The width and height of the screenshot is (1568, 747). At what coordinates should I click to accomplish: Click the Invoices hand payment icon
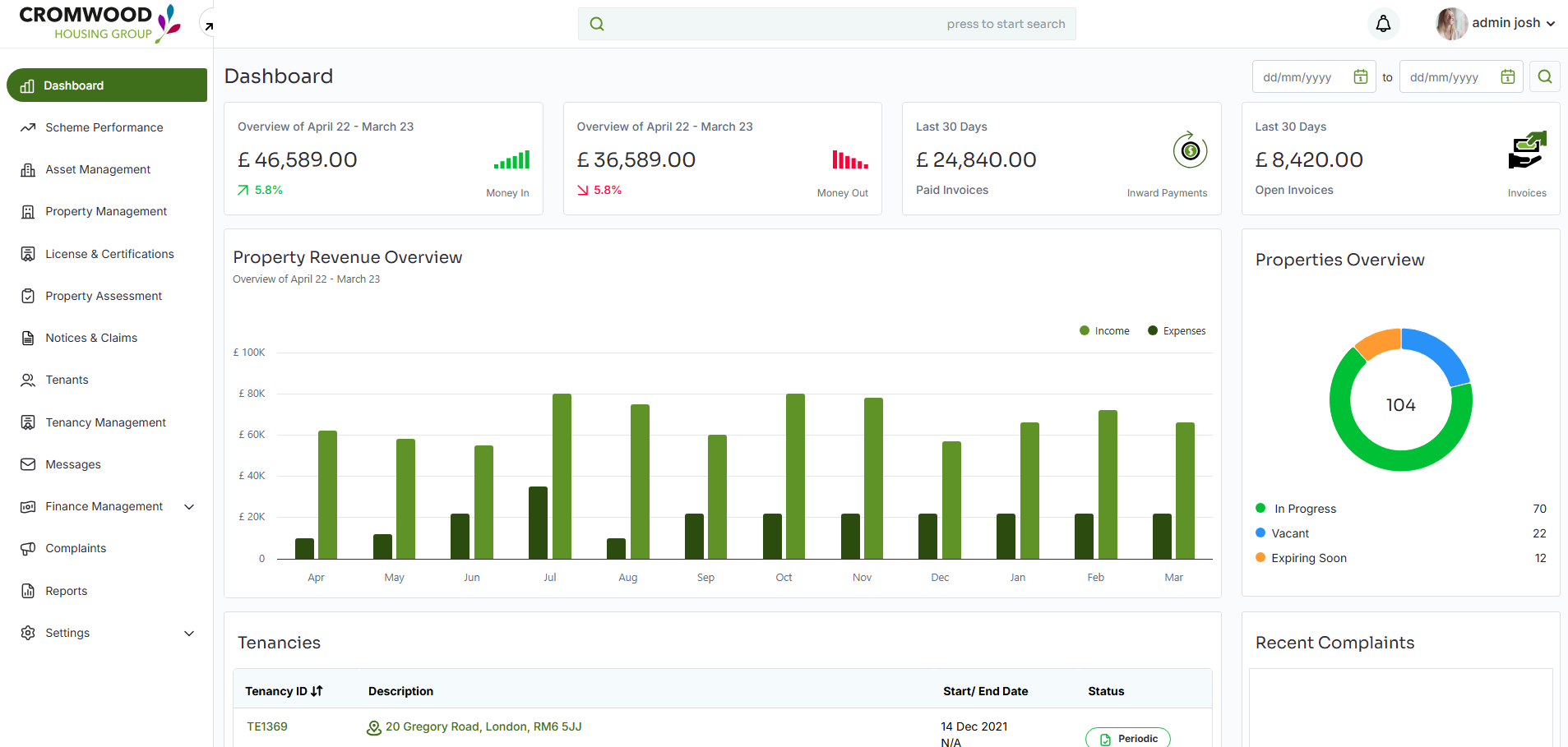pyautogui.click(x=1527, y=150)
